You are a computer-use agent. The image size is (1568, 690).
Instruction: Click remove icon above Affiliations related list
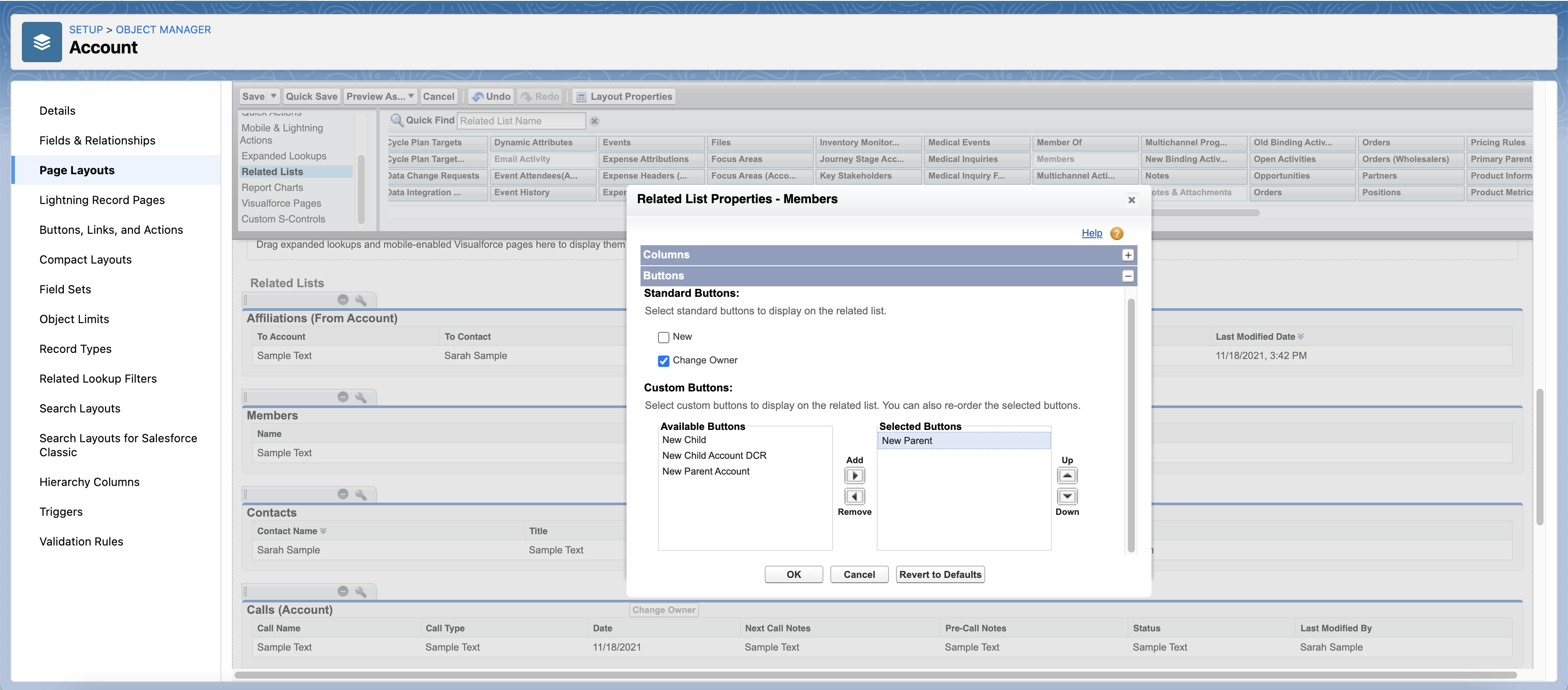[x=343, y=299]
